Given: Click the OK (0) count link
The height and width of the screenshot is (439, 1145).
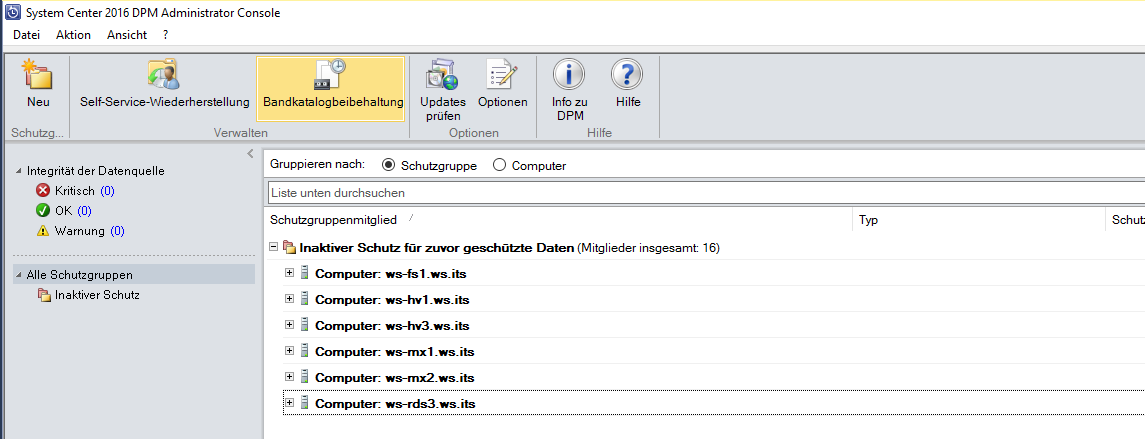Looking at the screenshot, I should (84, 210).
